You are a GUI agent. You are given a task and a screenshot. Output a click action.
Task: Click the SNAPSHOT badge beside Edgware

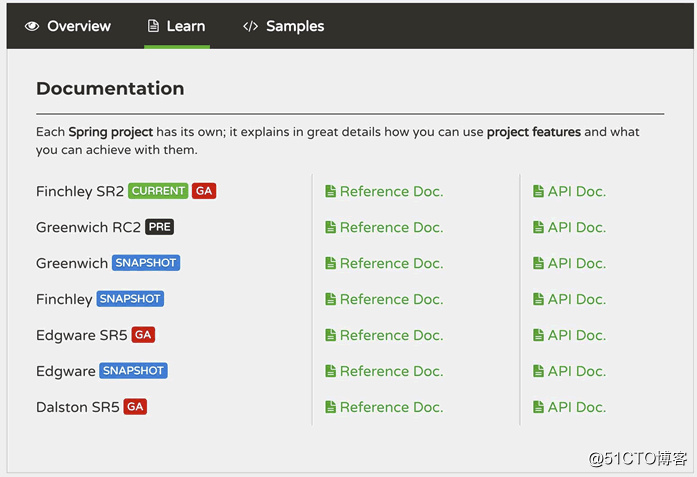click(133, 371)
